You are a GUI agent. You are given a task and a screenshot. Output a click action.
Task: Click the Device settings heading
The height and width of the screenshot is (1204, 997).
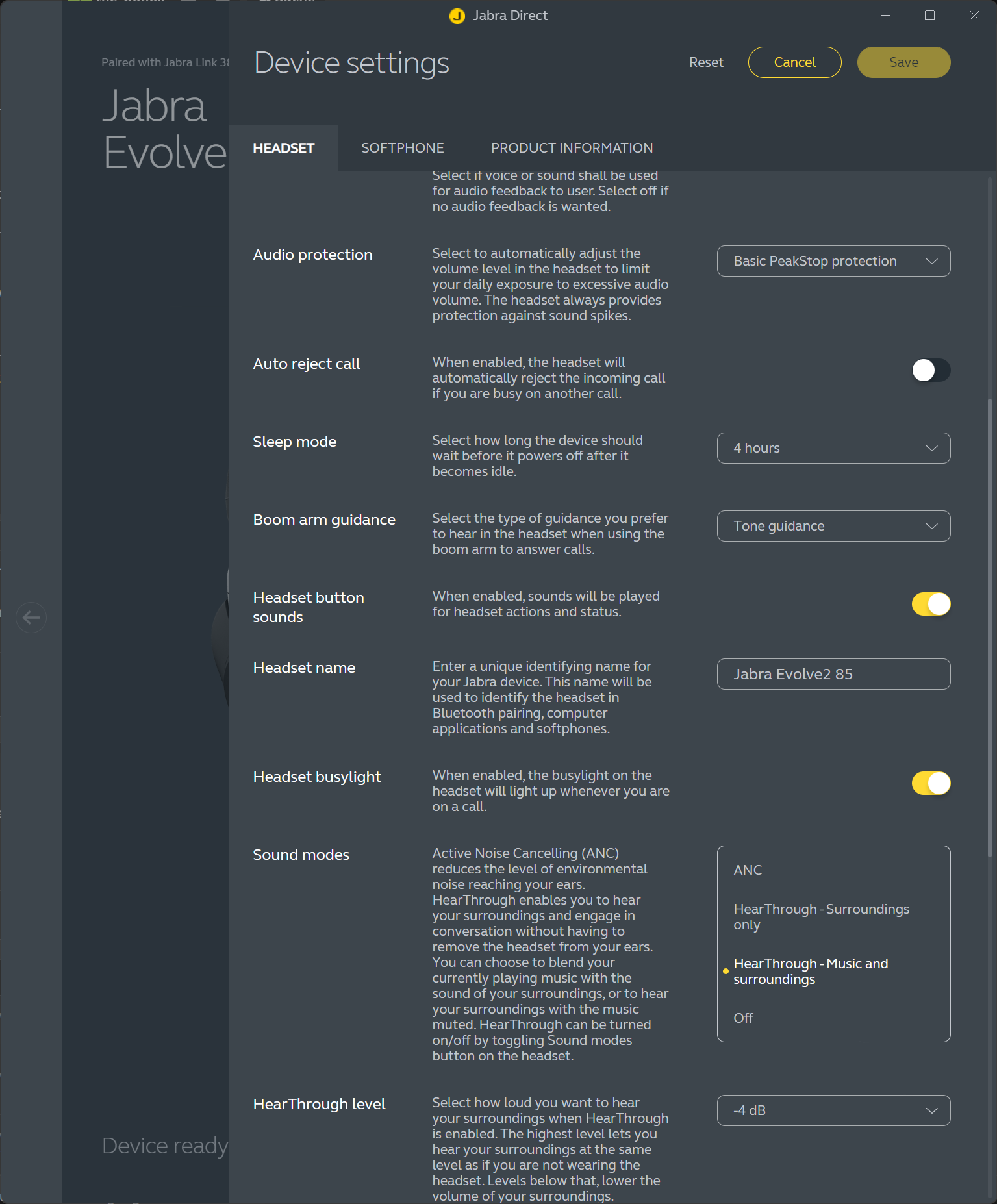pos(351,63)
